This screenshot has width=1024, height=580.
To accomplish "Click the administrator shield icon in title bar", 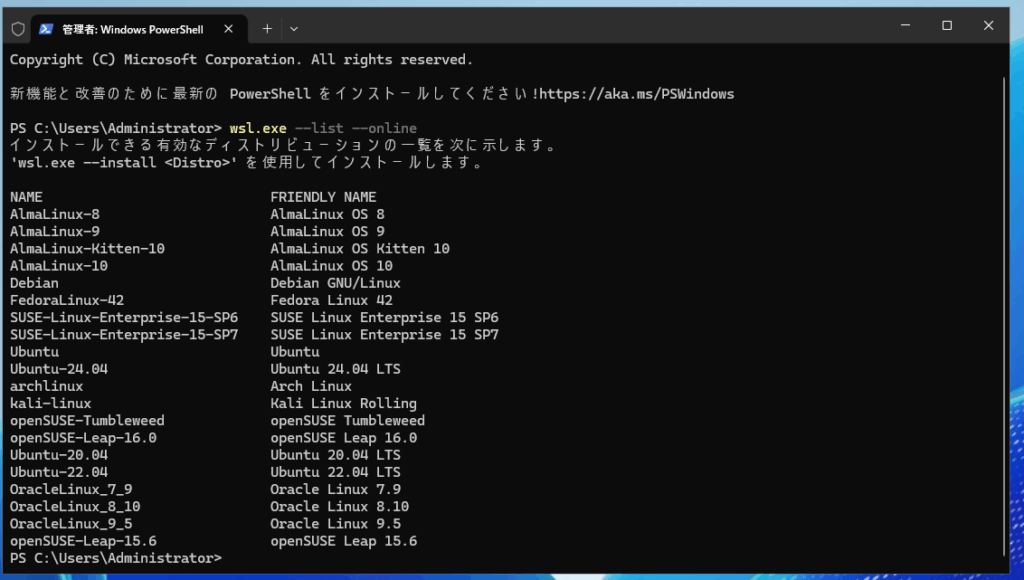I will tap(18, 29).
